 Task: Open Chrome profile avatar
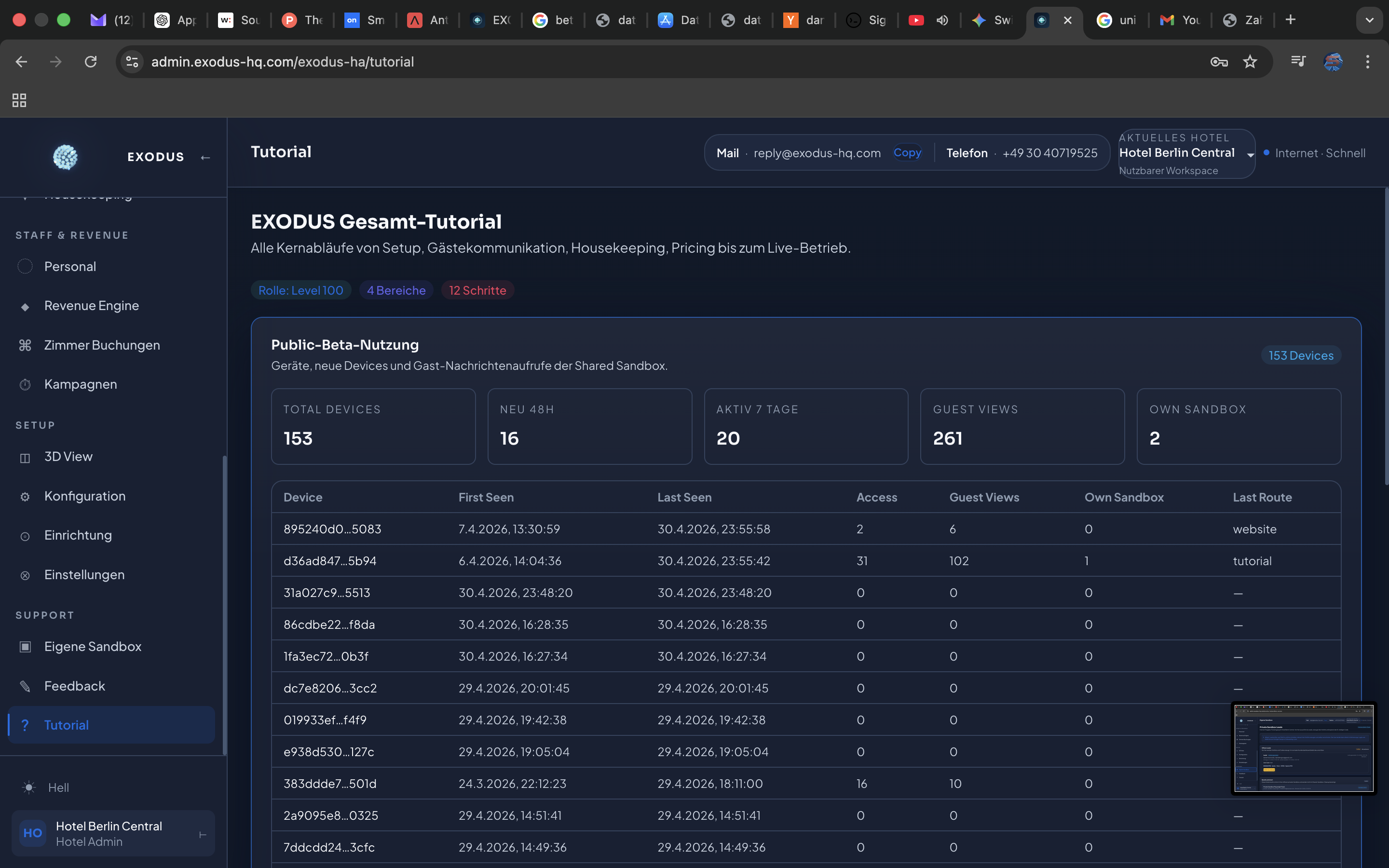pyautogui.click(x=1333, y=61)
